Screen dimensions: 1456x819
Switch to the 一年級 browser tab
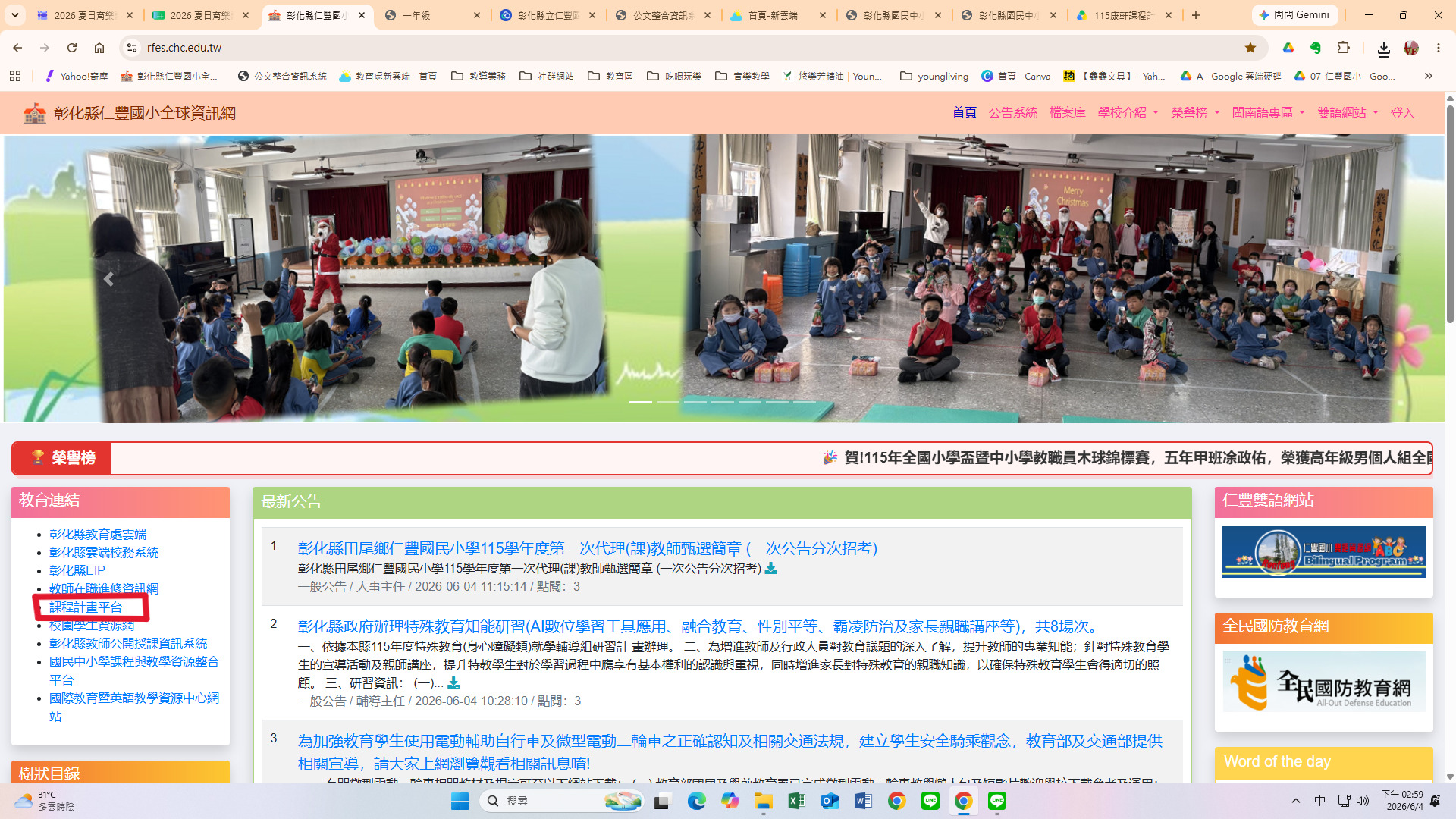[x=433, y=15]
